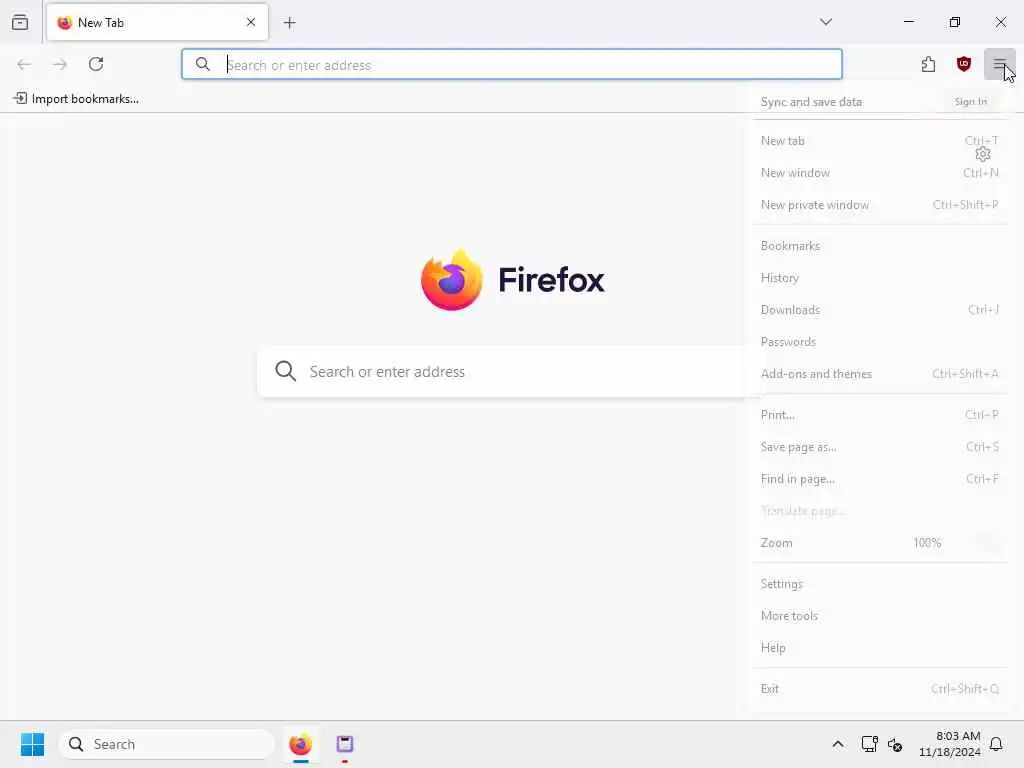Select the New Tab tab
This screenshot has width=1024, height=768.
tap(157, 22)
